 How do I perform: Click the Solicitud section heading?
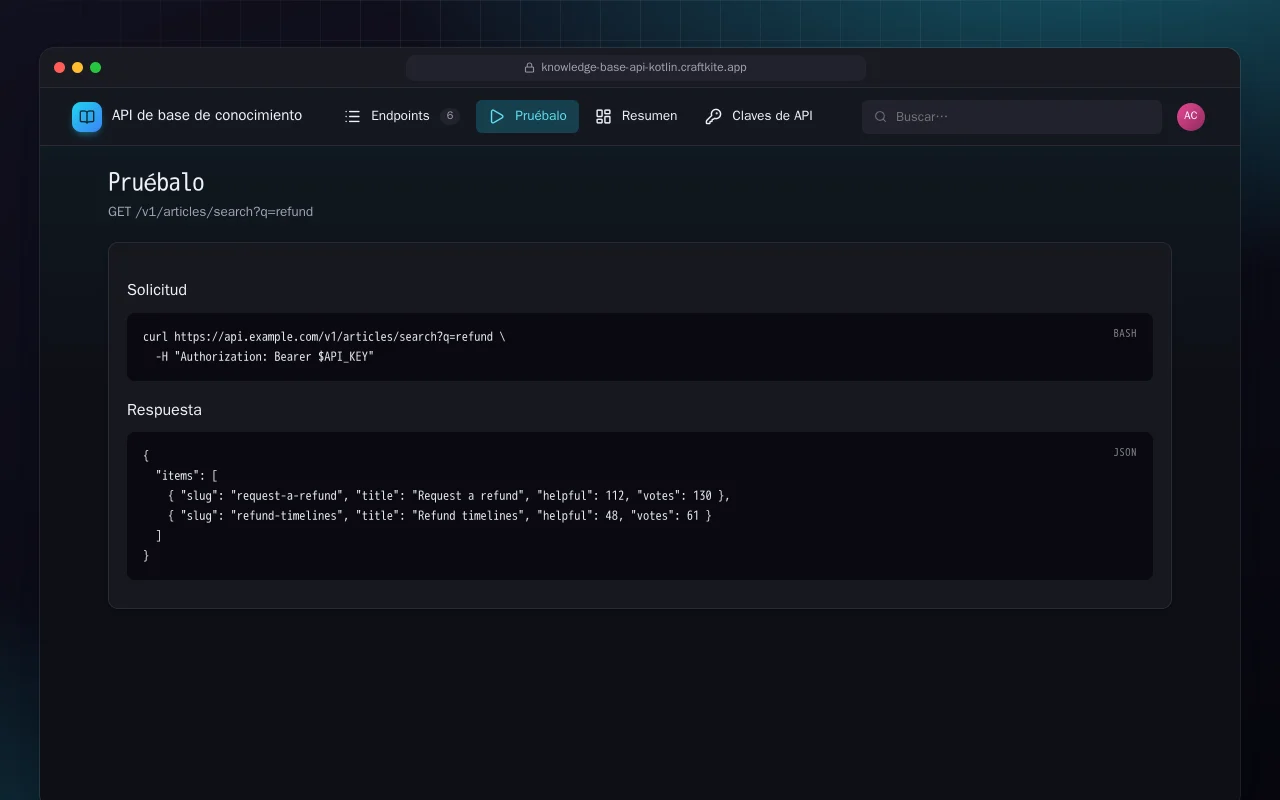click(x=157, y=290)
